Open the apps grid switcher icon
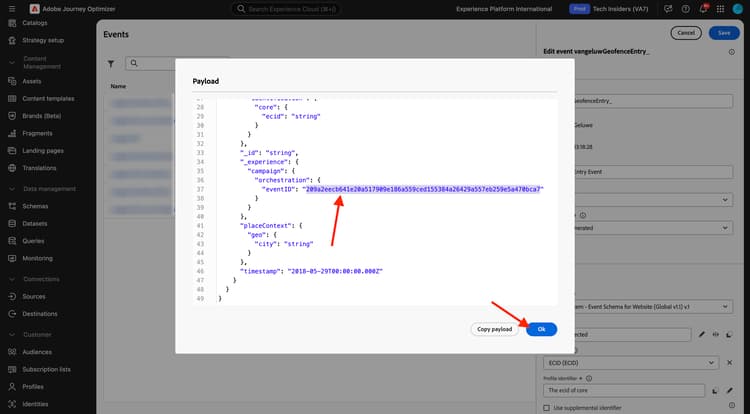Viewport: 750px width, 414px height. point(720,9)
